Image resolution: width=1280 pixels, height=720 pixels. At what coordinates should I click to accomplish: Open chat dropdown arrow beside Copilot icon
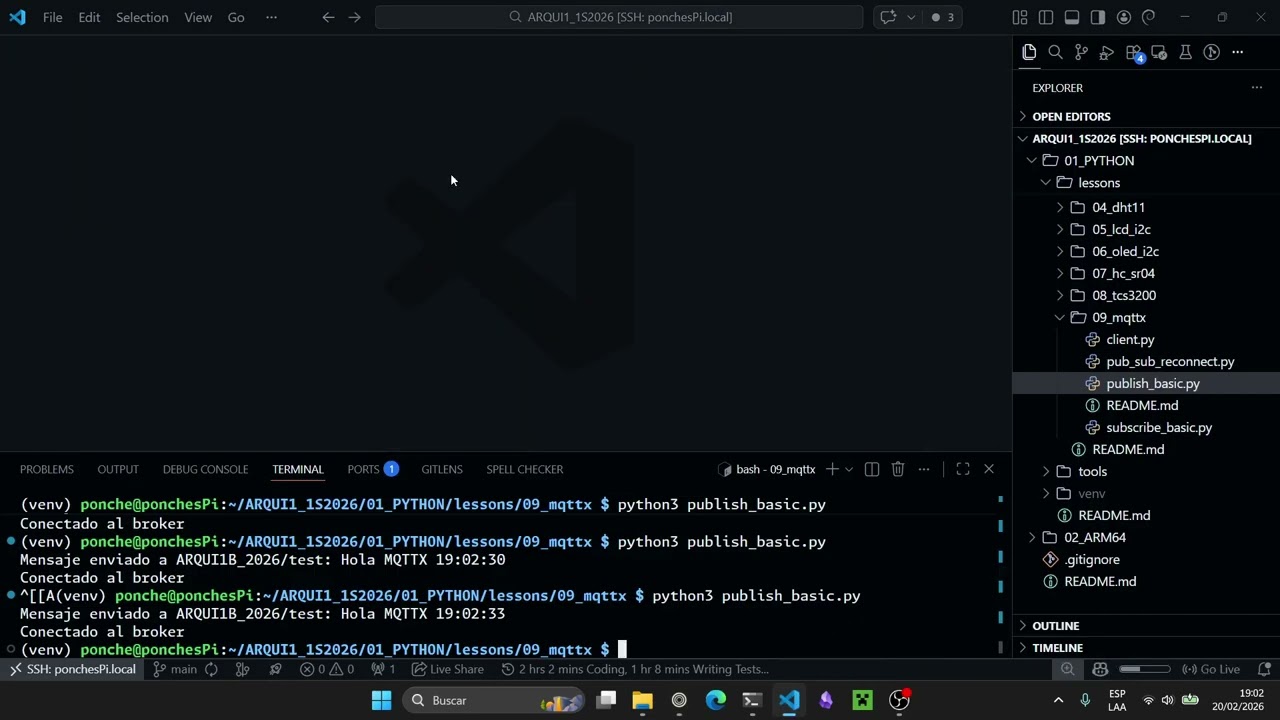point(910,17)
